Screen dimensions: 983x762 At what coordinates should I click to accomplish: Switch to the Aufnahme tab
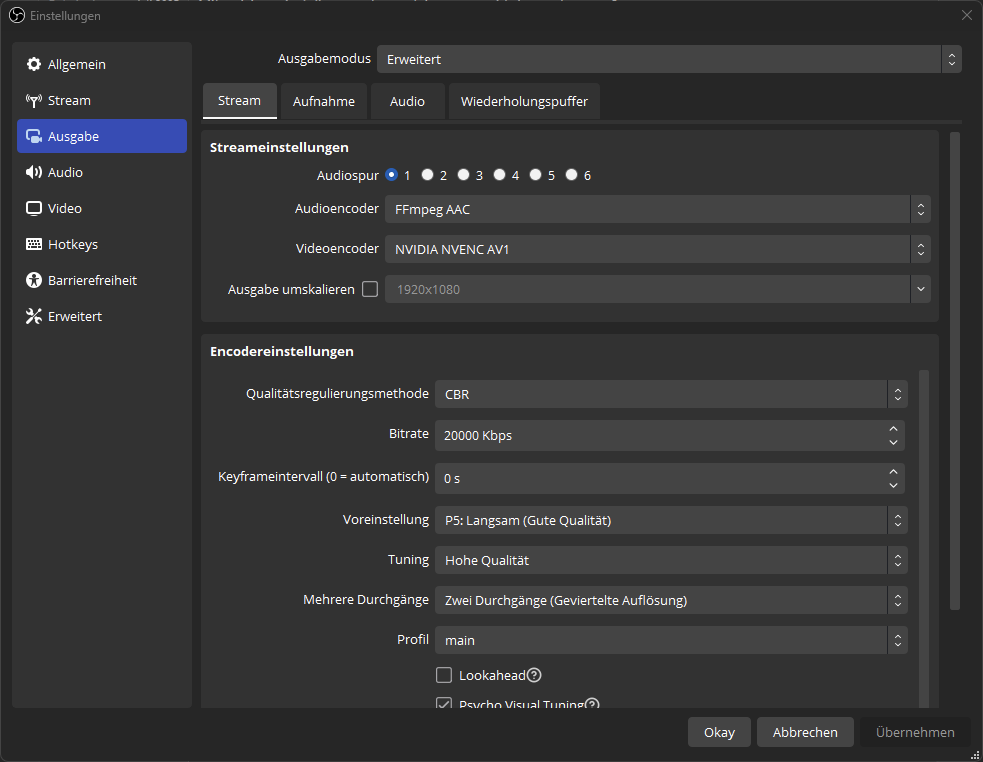coord(323,101)
